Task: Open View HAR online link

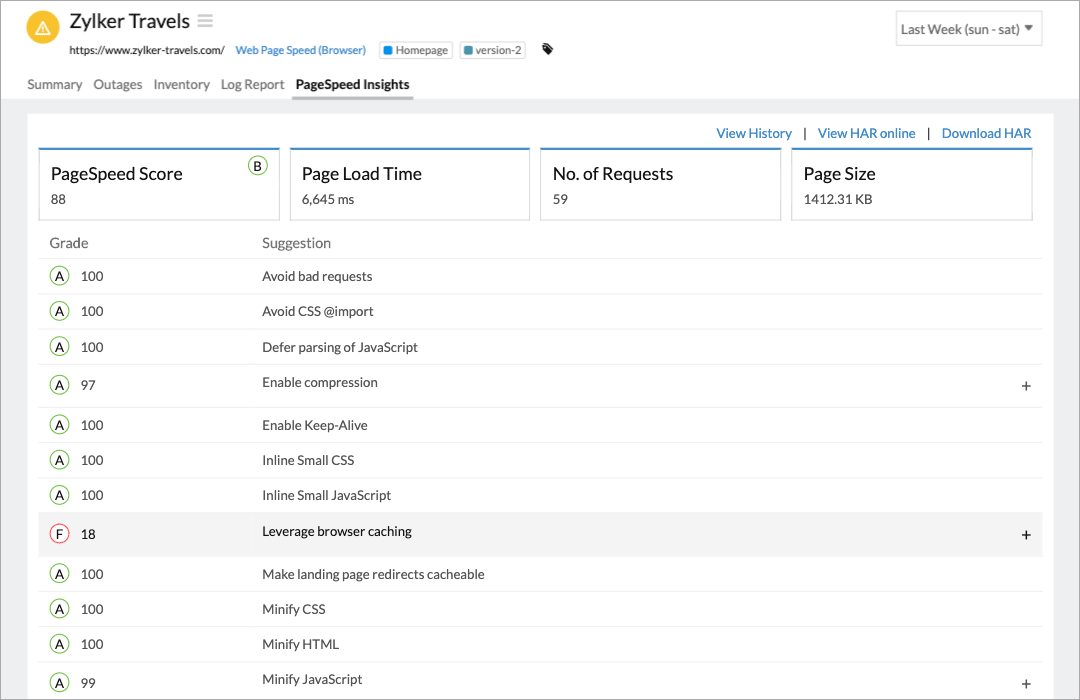Action: [866, 133]
